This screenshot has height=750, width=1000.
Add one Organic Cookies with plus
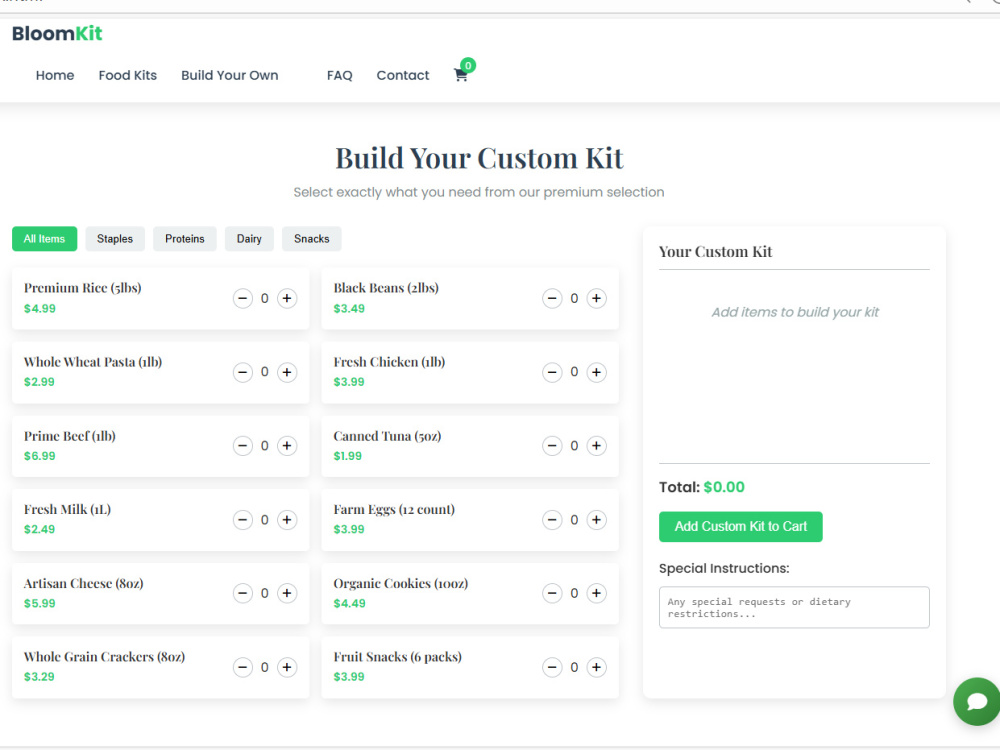pos(596,593)
